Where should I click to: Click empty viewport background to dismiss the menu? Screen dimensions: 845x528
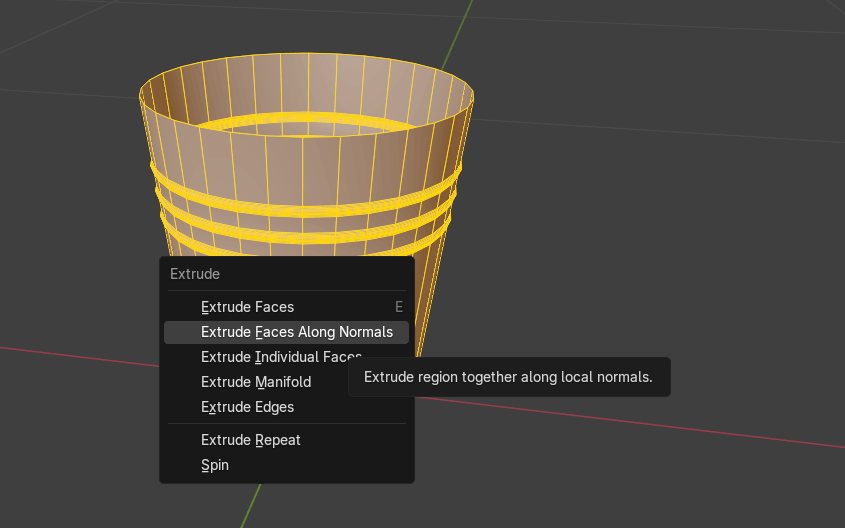[650, 200]
